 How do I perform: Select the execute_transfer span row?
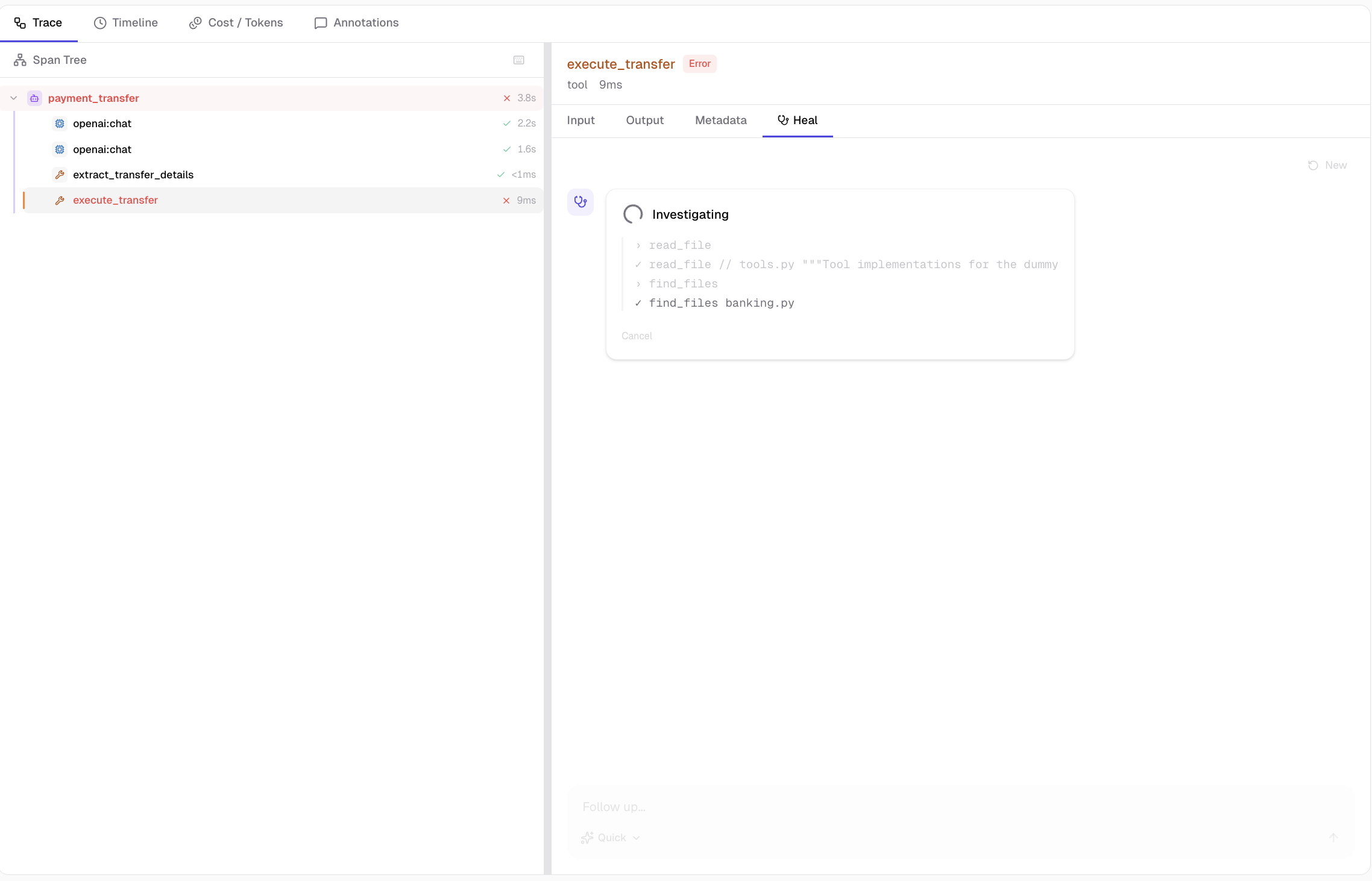click(x=283, y=200)
